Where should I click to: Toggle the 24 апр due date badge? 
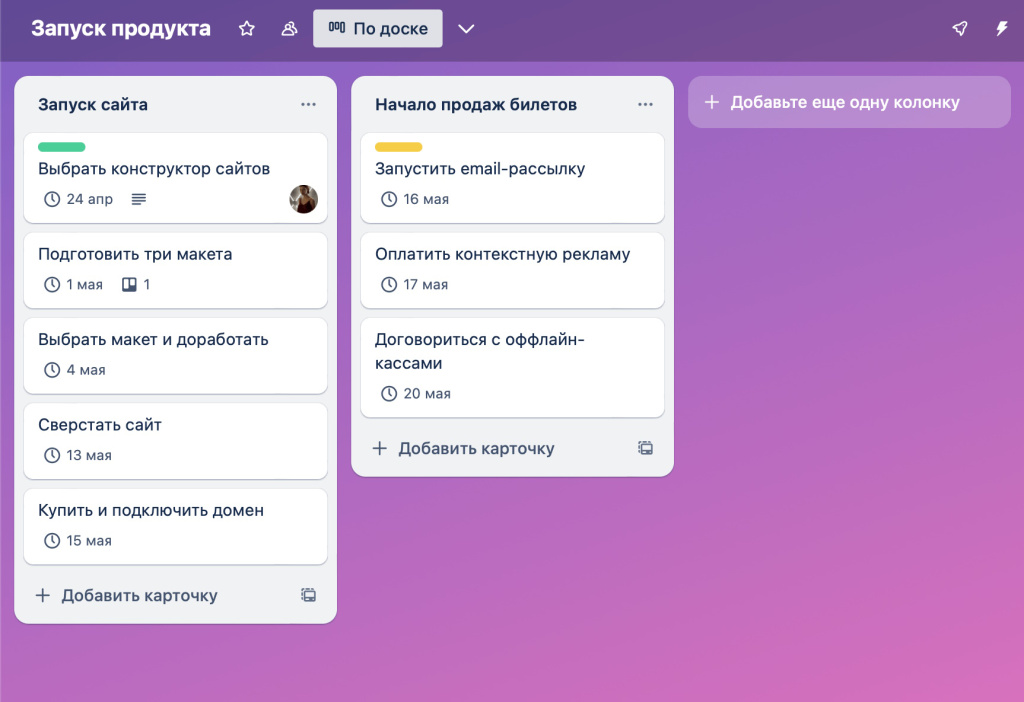(x=79, y=199)
